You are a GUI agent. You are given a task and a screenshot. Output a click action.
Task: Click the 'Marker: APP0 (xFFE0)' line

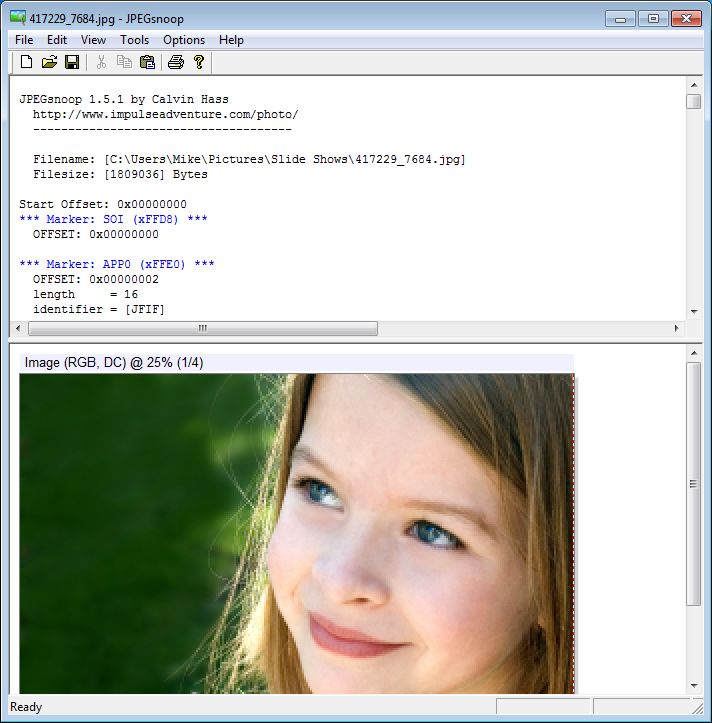pyautogui.click(x=117, y=264)
